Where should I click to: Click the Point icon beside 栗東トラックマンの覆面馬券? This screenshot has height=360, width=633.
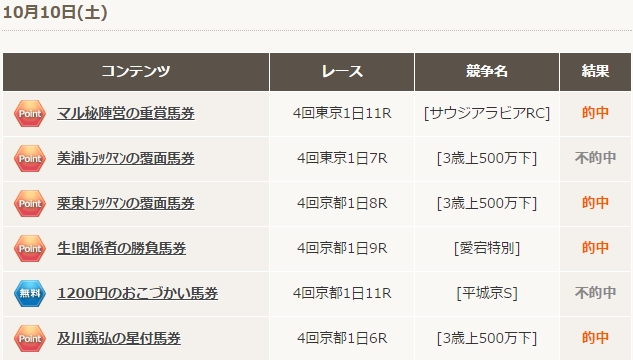coord(30,203)
